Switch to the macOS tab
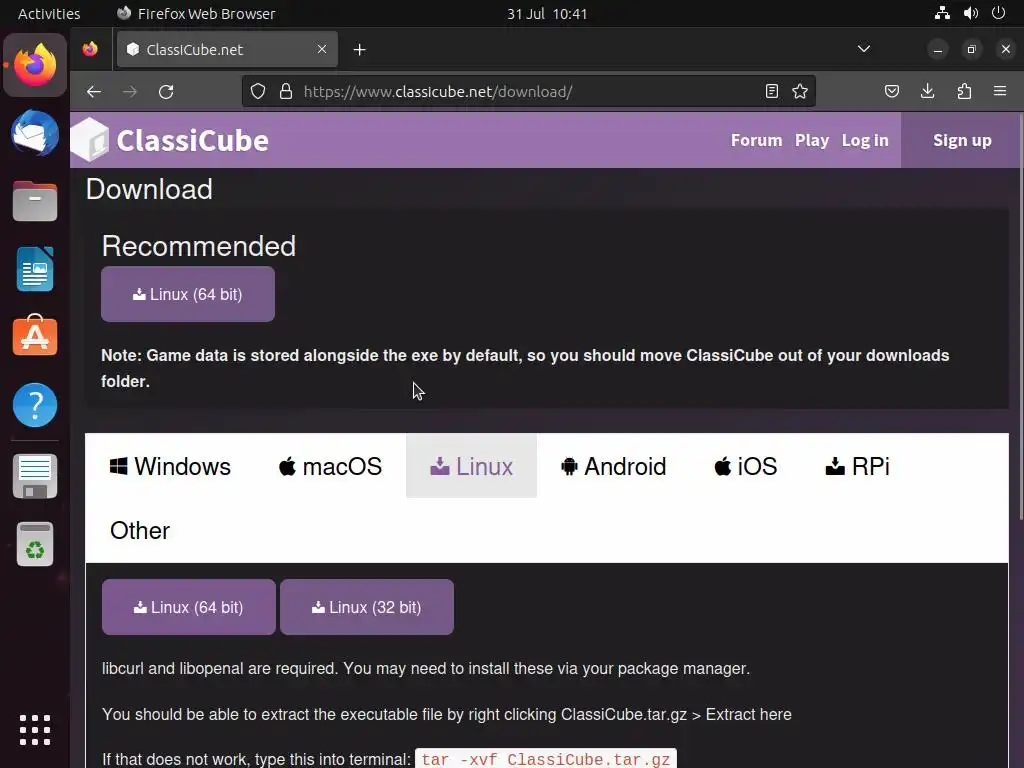The width and height of the screenshot is (1024, 768). point(330,466)
